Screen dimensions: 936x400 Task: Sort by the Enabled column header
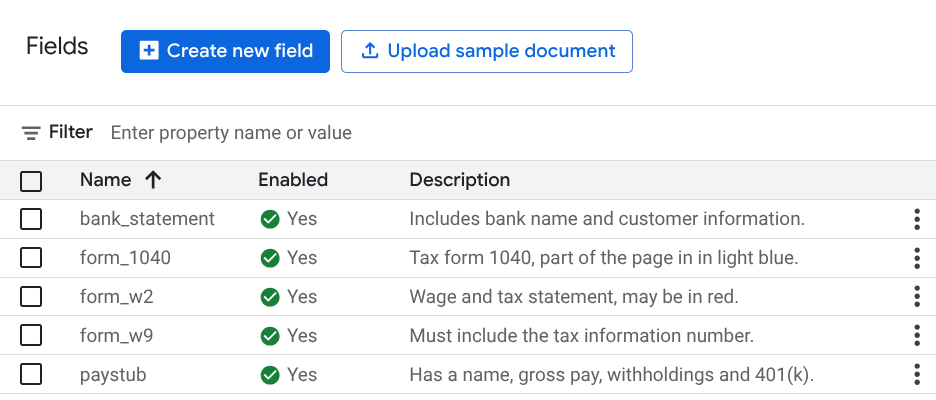[293, 180]
